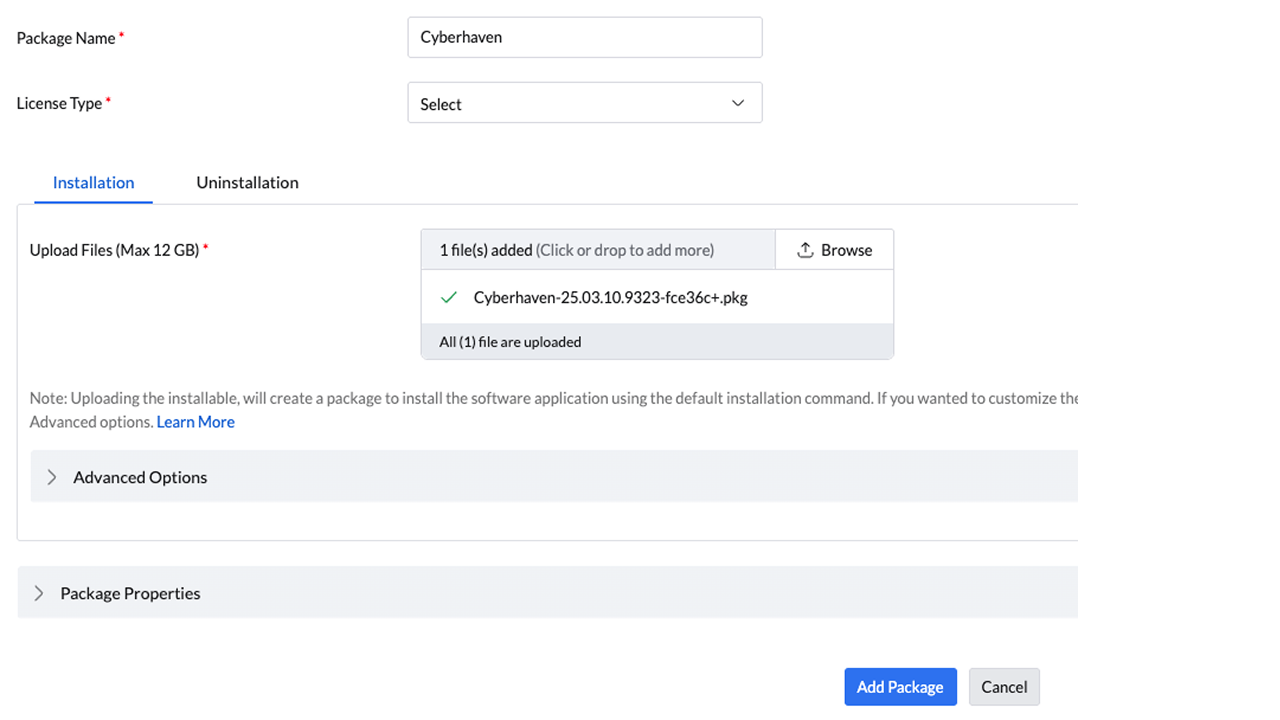The height and width of the screenshot is (720, 1280).
Task: Click the green checkmark beside the uploaded file
Action: coord(449,297)
